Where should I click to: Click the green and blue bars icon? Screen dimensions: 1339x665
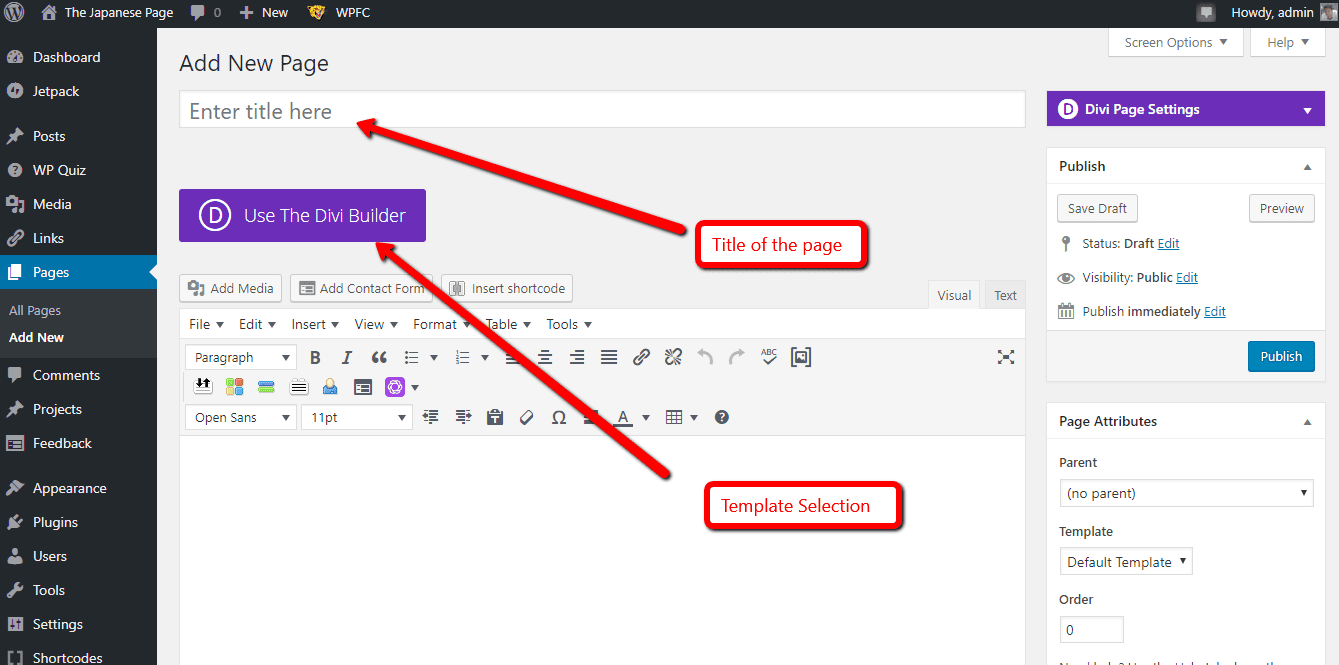266,387
